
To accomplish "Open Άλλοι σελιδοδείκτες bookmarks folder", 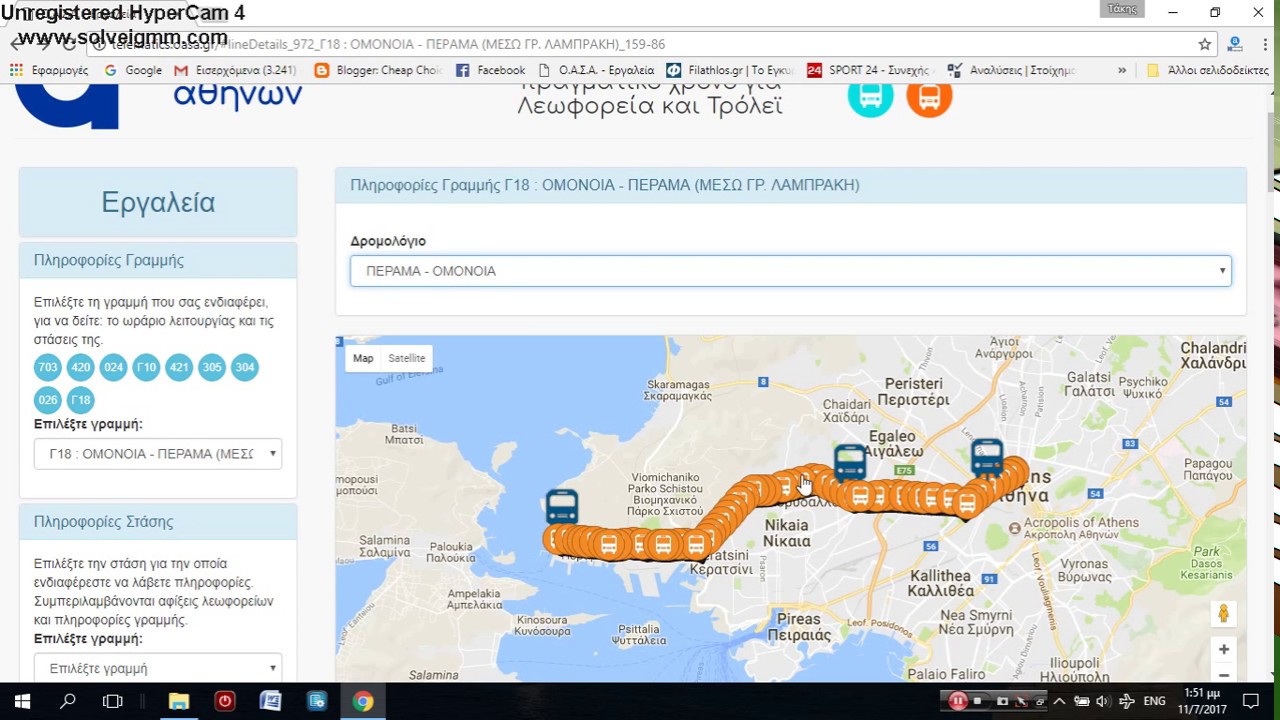I will tap(1208, 70).
